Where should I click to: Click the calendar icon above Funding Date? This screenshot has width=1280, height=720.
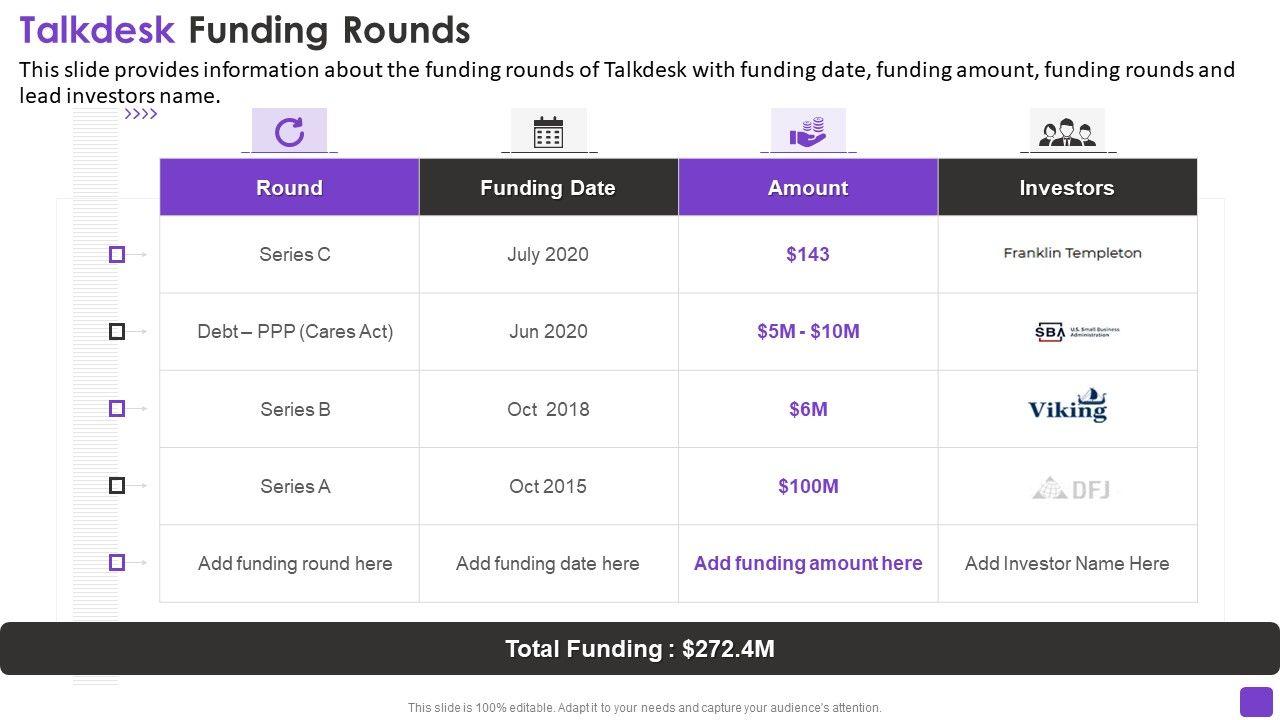tap(548, 132)
